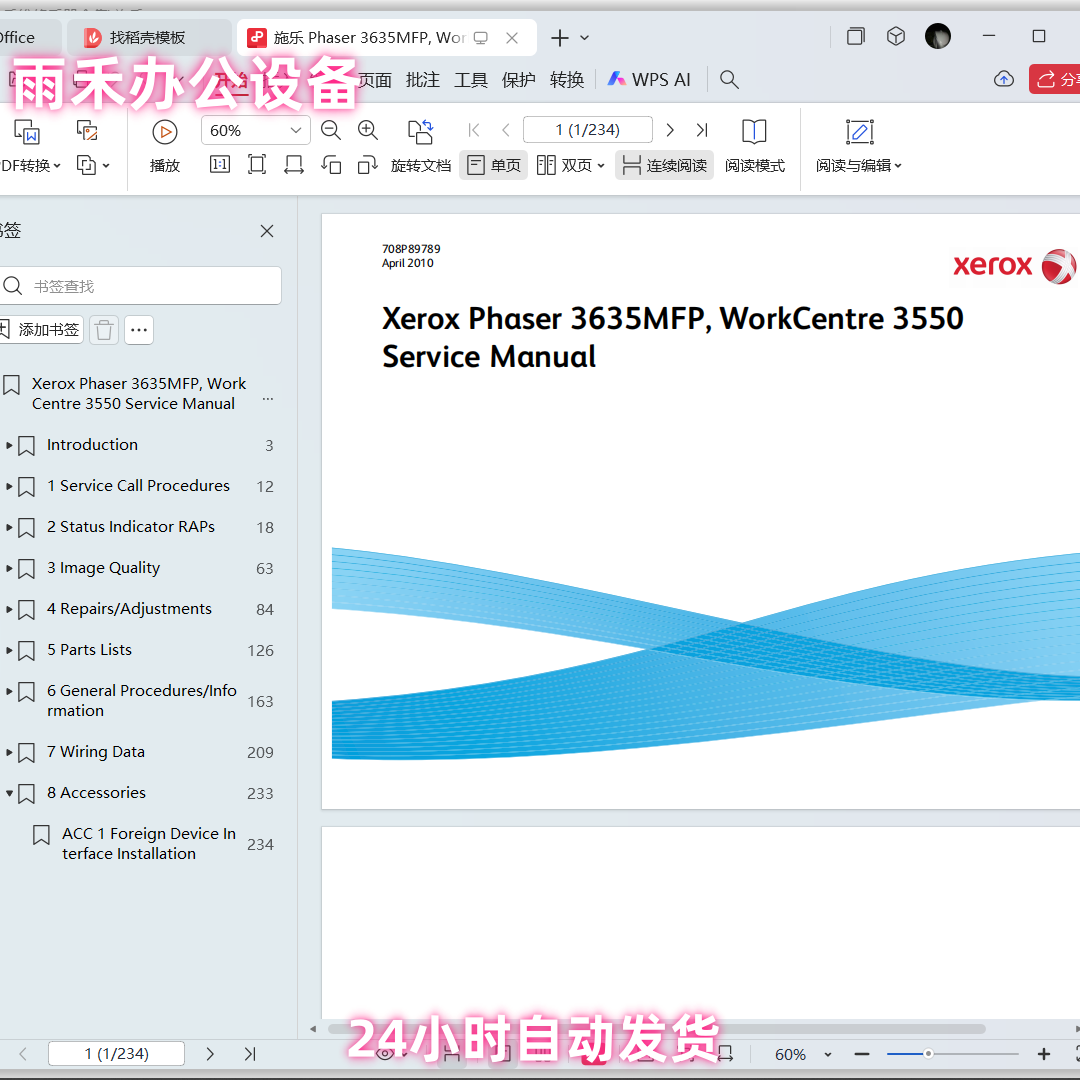Click the cloud upload icon
The height and width of the screenshot is (1080, 1080).
point(1004,79)
